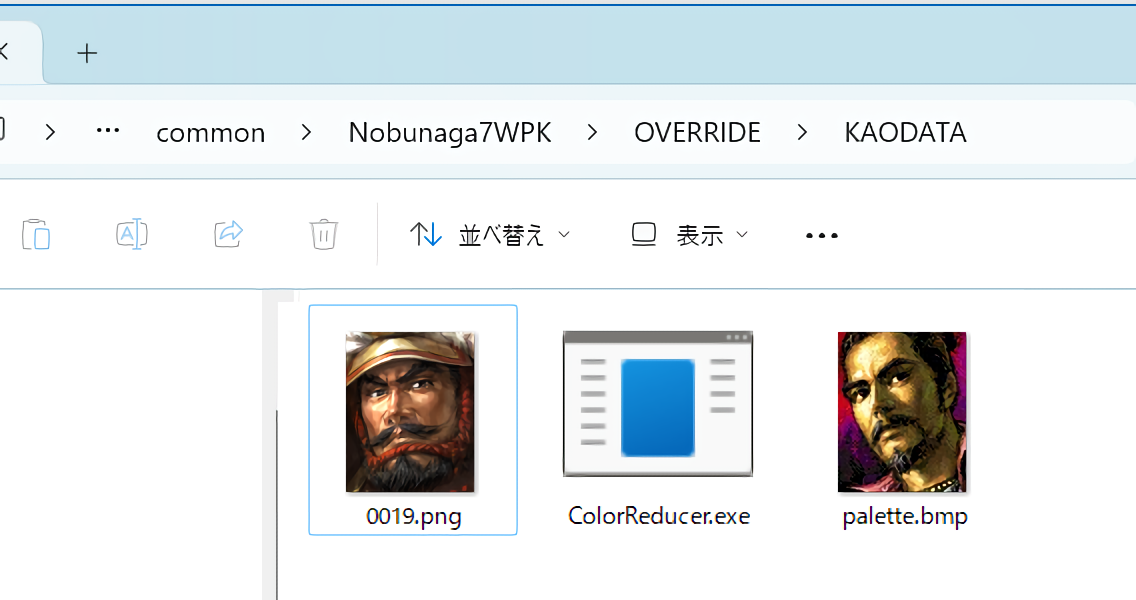Open the 表示 view dropdown
Screen dimensions: 1136x600
click(x=689, y=235)
